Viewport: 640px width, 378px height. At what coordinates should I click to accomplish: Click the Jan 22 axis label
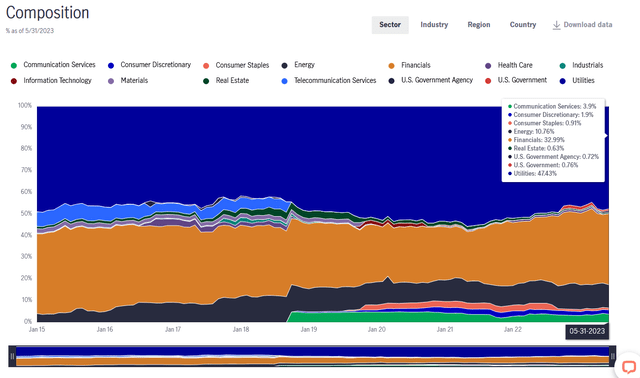[512, 329]
